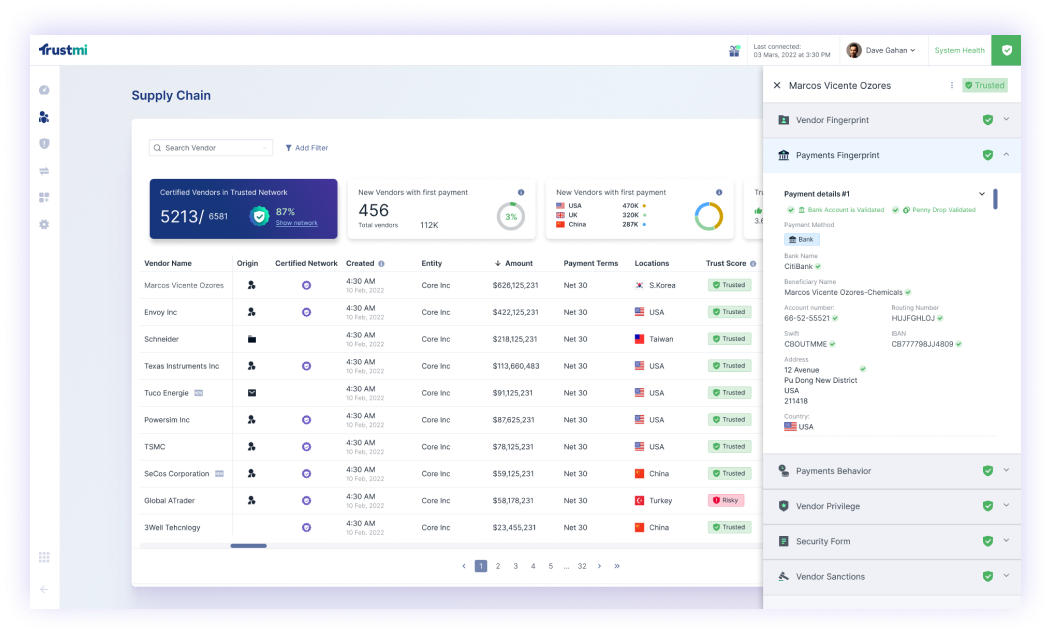The height and width of the screenshot is (634, 1051).
Task: Expand the Vendor Privilege section
Action: point(1006,505)
